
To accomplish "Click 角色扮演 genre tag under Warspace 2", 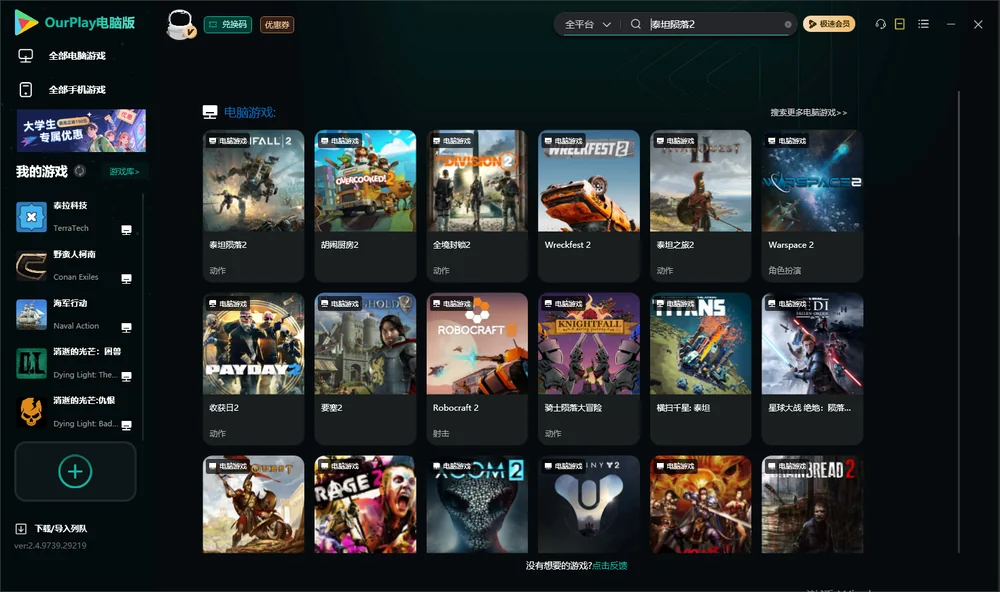I will pyautogui.click(x=784, y=270).
